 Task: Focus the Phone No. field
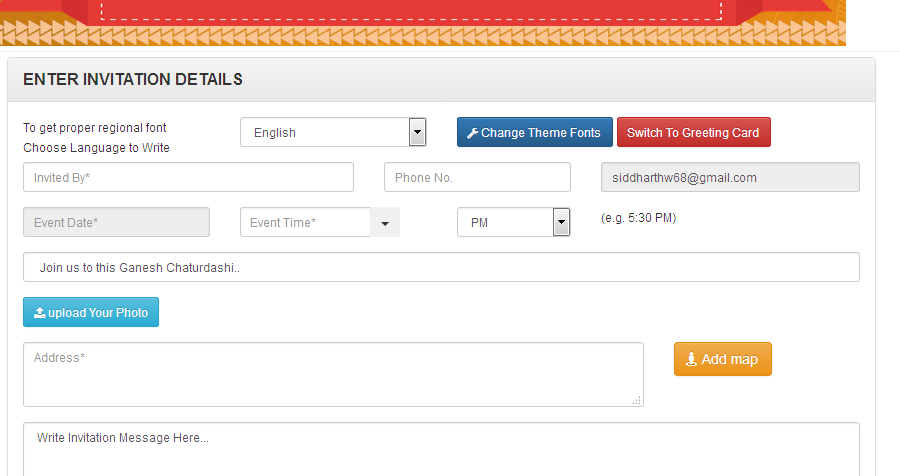click(477, 177)
